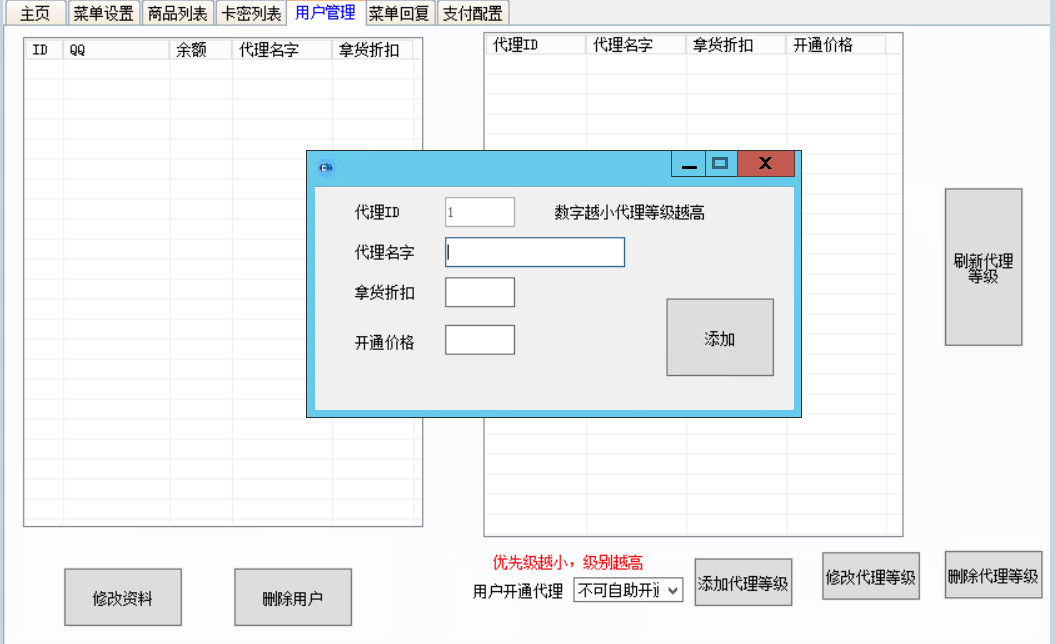Focus the 代理名字 input field
The width and height of the screenshot is (1056, 644).
pyautogui.click(x=535, y=252)
